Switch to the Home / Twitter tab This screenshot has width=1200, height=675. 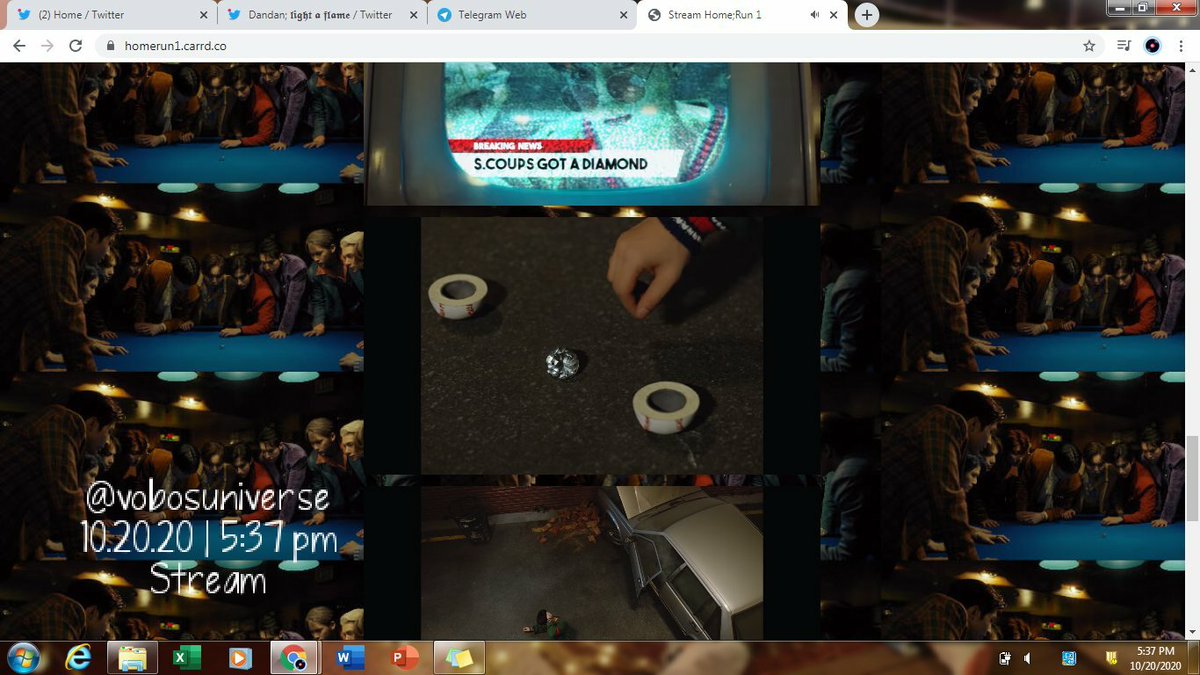click(x=110, y=15)
